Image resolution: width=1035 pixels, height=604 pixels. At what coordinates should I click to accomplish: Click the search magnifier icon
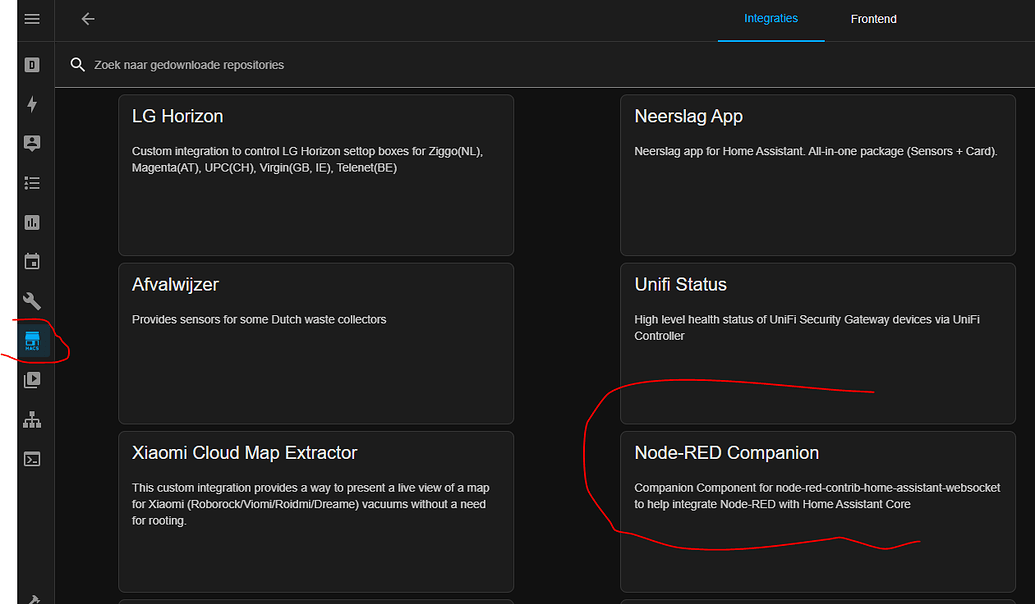(x=77, y=64)
